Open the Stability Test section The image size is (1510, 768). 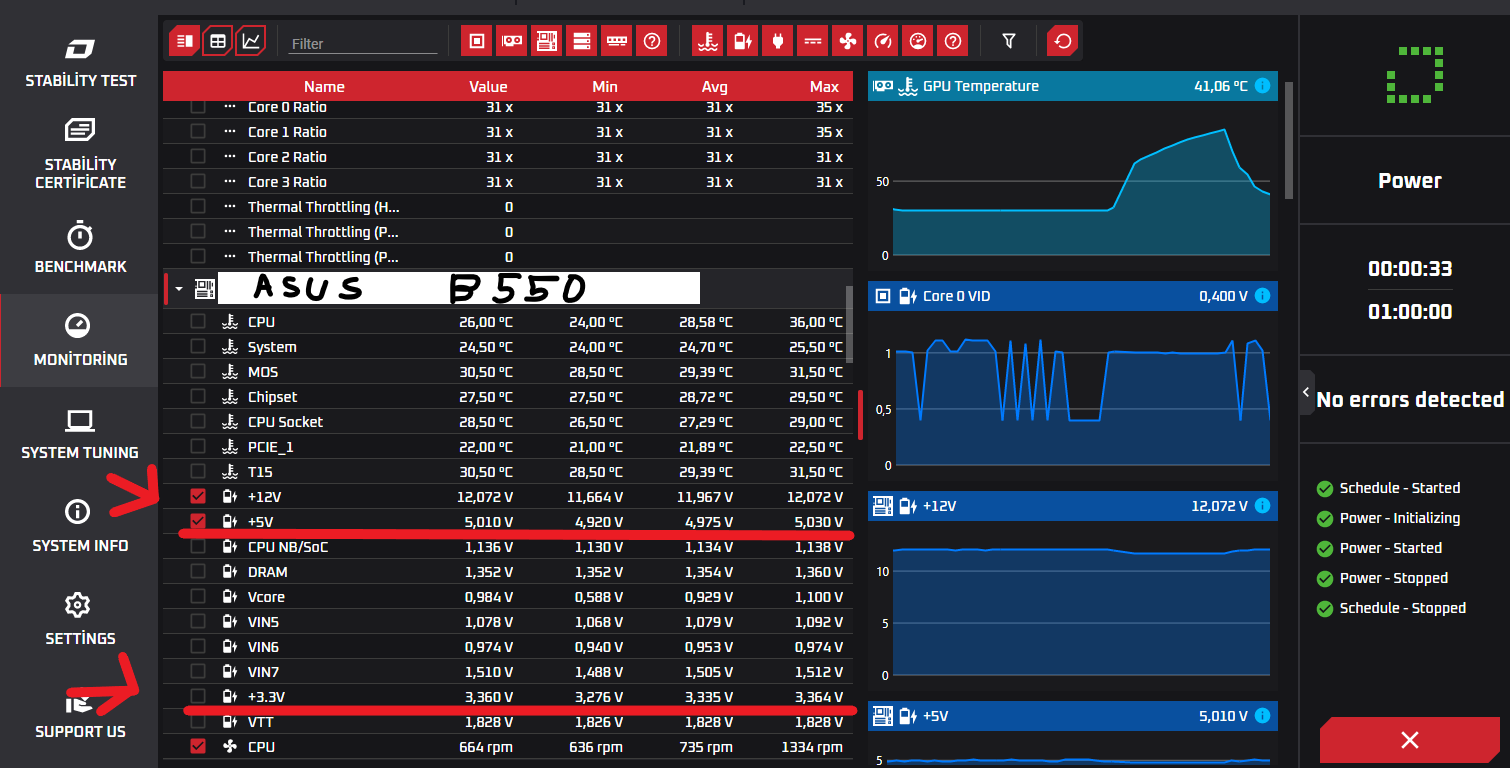coord(80,62)
